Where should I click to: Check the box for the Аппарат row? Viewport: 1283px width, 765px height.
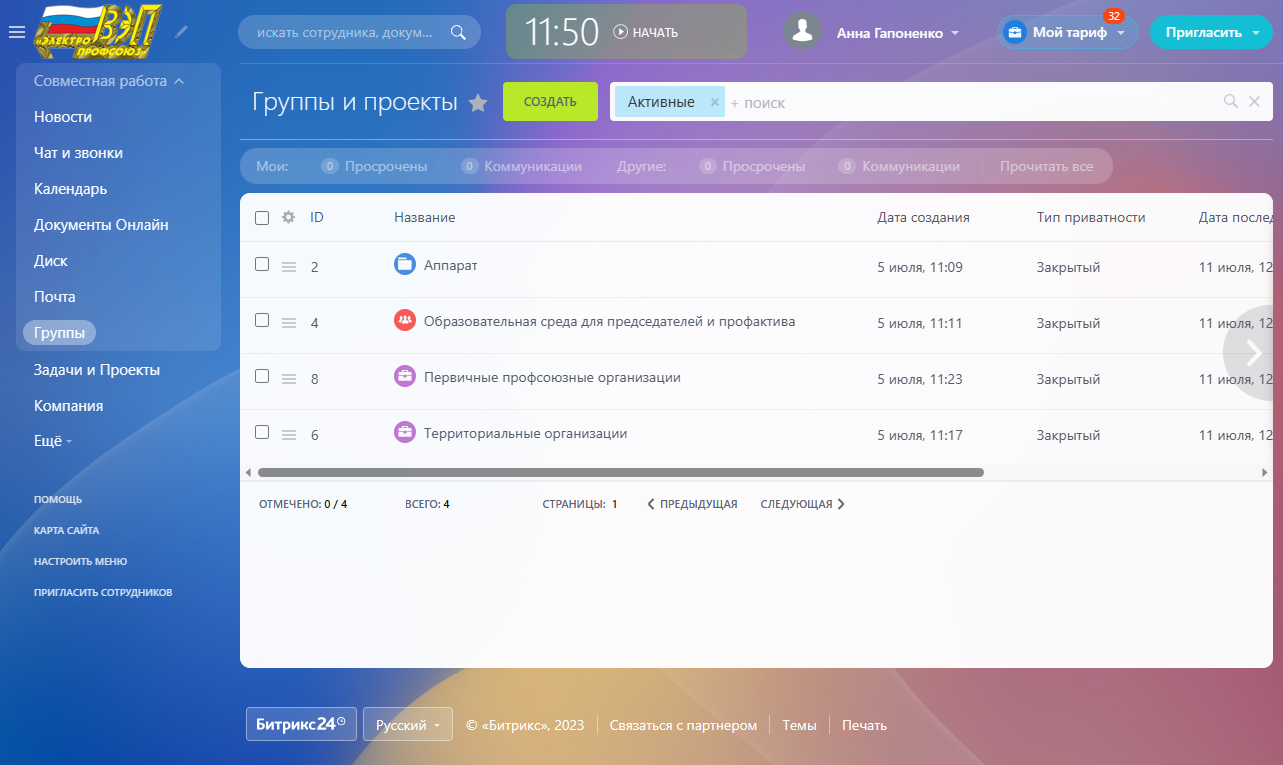[262, 264]
